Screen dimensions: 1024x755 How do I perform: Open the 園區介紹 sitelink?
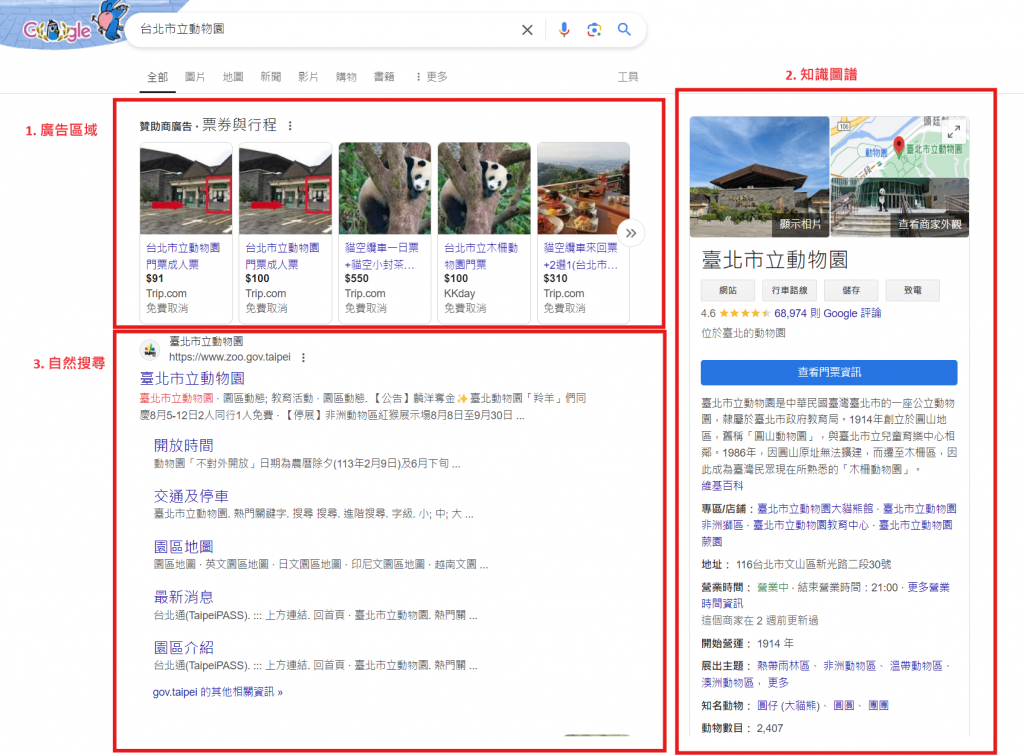[x=184, y=647]
